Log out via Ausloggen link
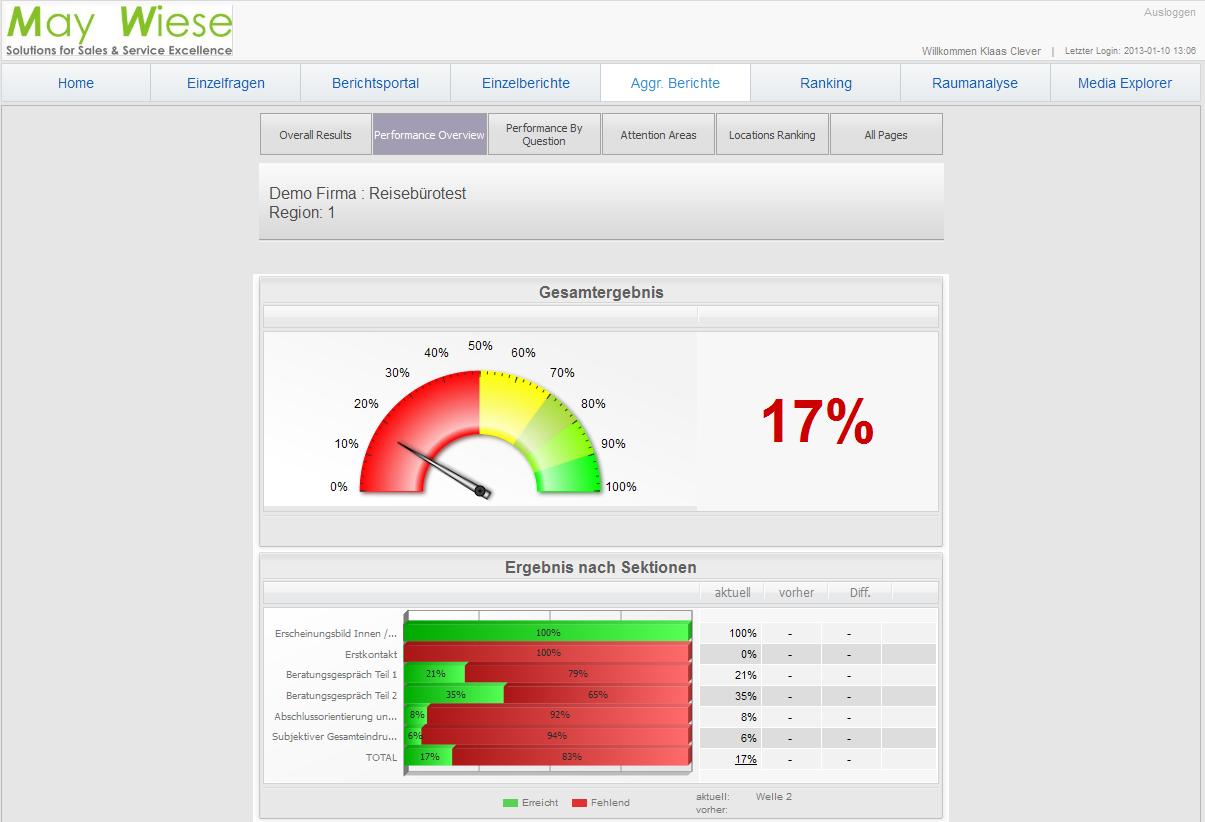 coord(1169,13)
